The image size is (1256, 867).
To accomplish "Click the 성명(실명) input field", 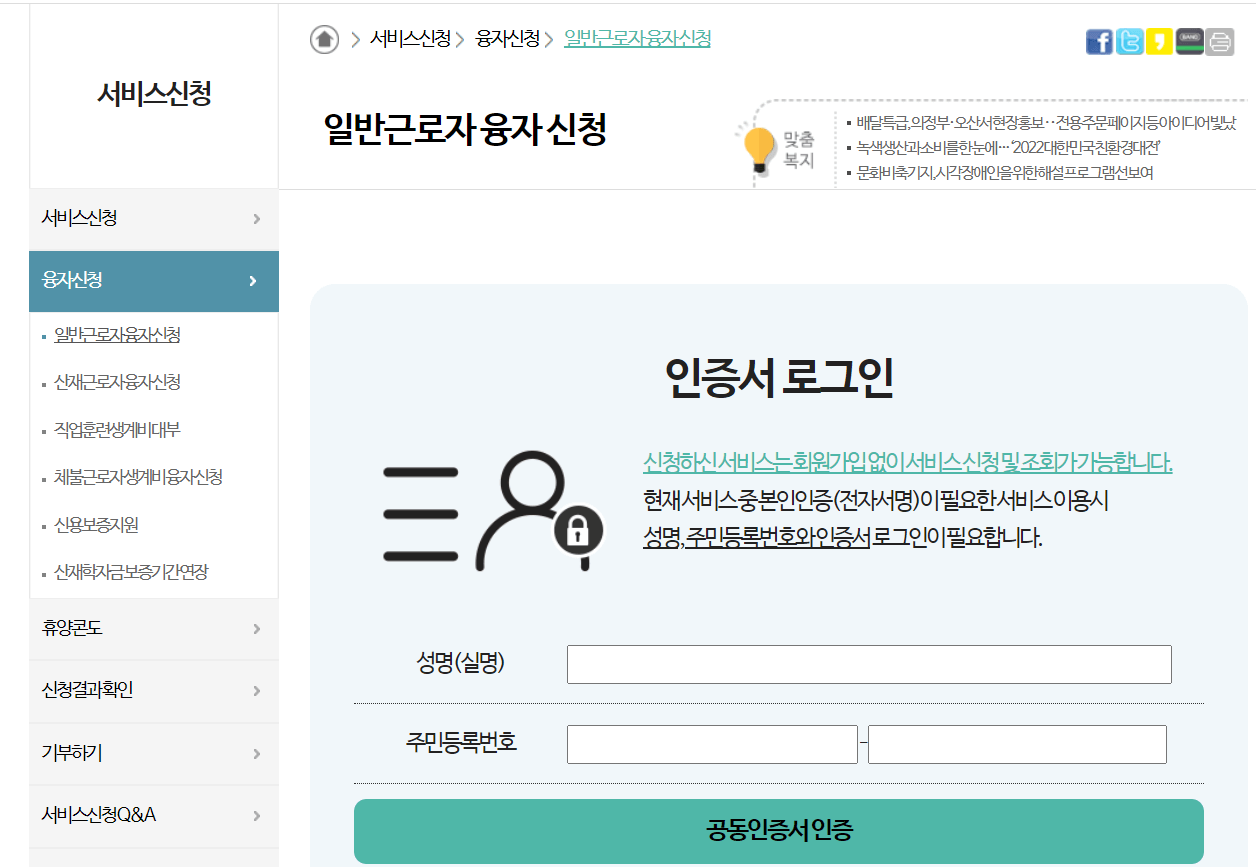I will tap(869, 663).
